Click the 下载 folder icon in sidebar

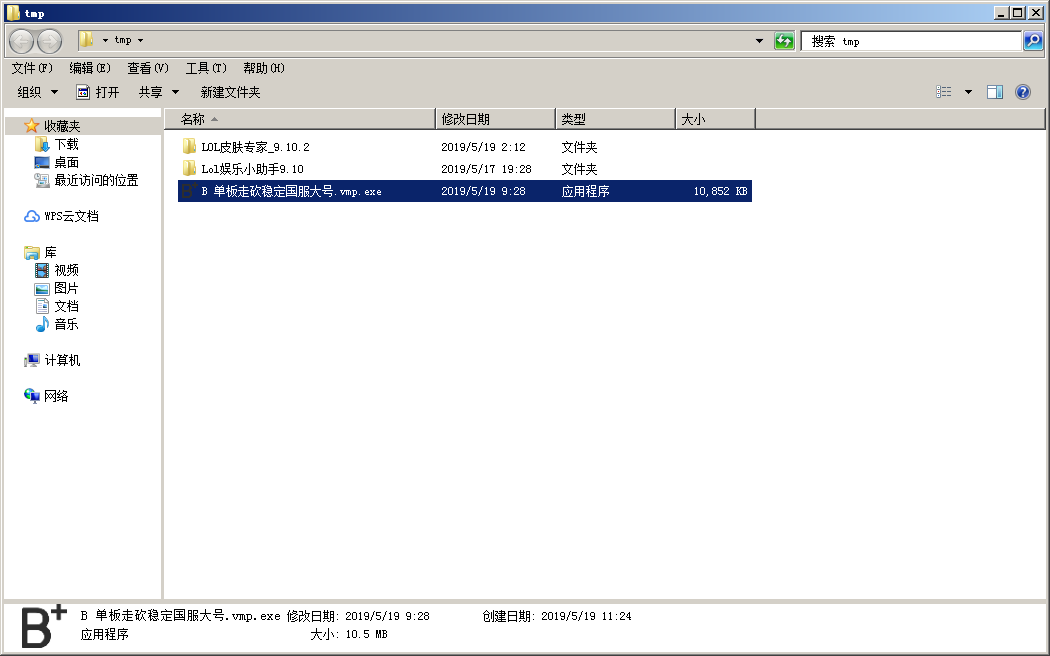coord(42,144)
